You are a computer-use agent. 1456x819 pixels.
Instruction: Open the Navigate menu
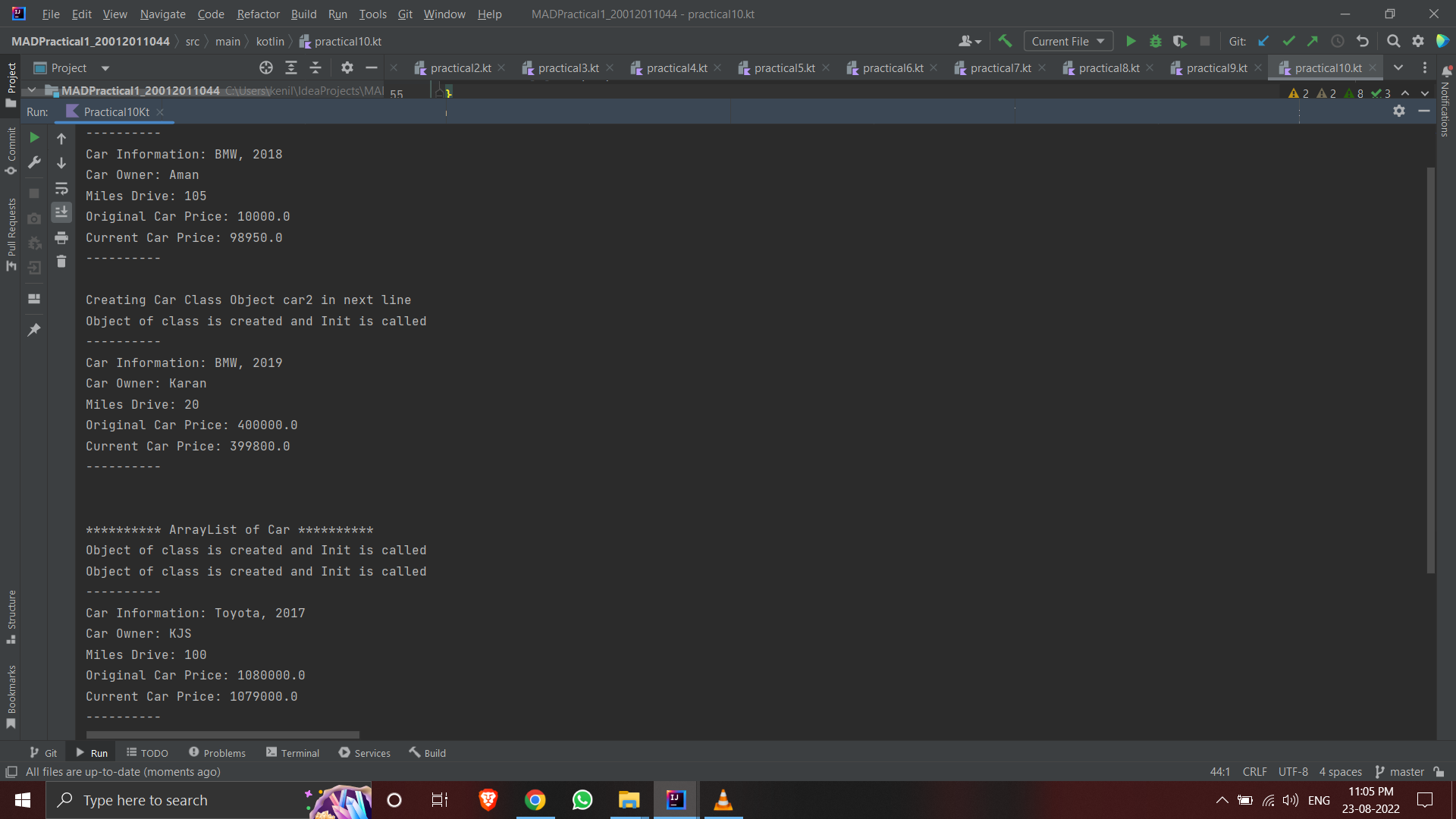[162, 14]
